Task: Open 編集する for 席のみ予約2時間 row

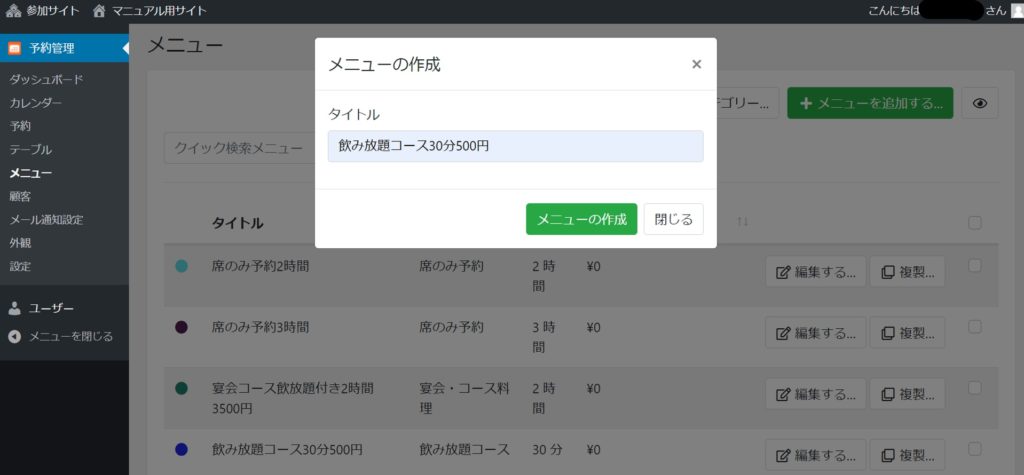Action: [x=815, y=273]
